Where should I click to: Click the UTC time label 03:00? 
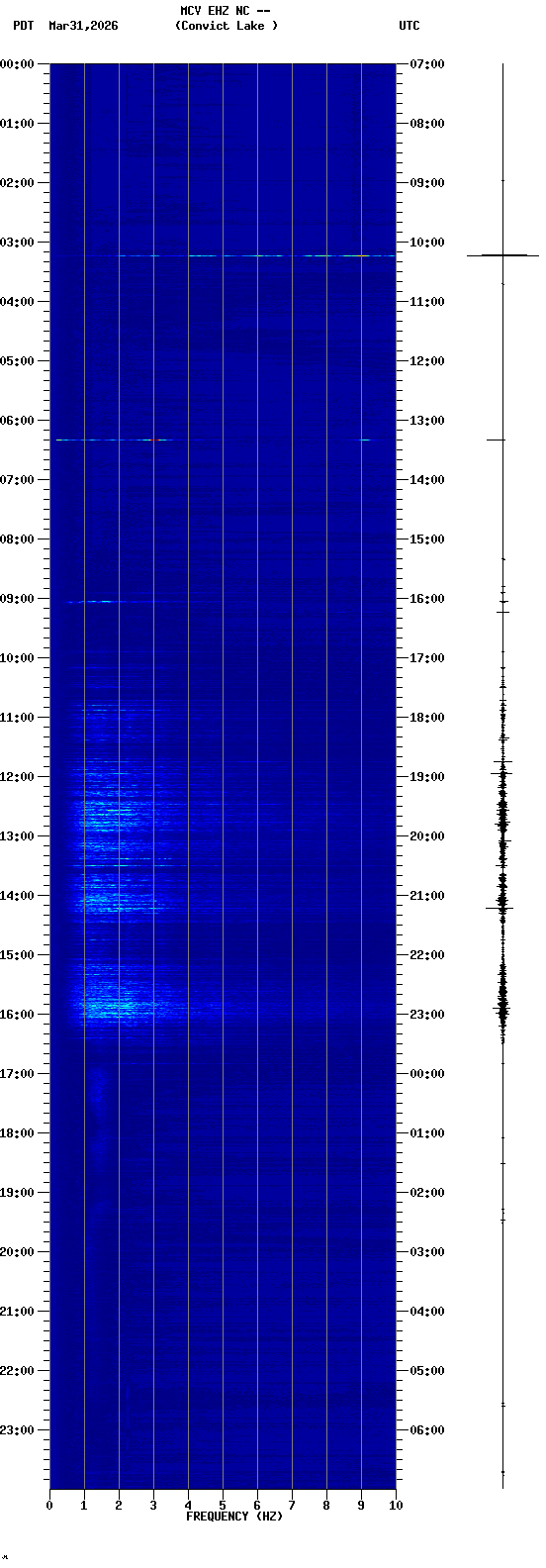coord(427,1252)
